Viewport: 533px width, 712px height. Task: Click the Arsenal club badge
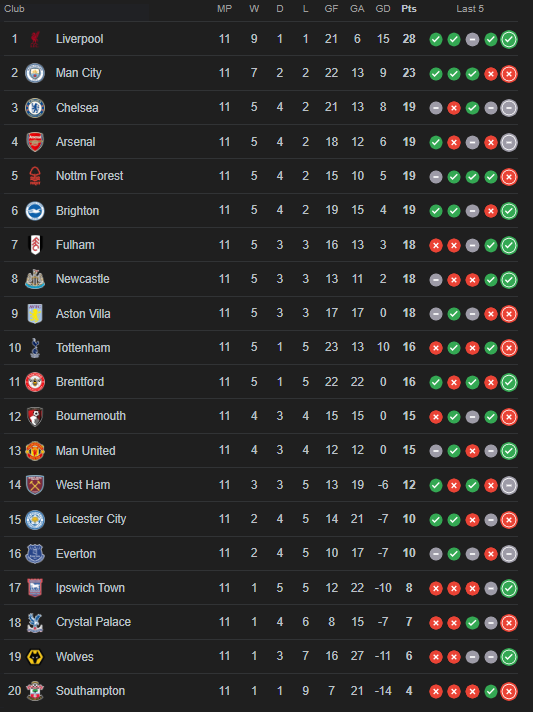click(35, 142)
